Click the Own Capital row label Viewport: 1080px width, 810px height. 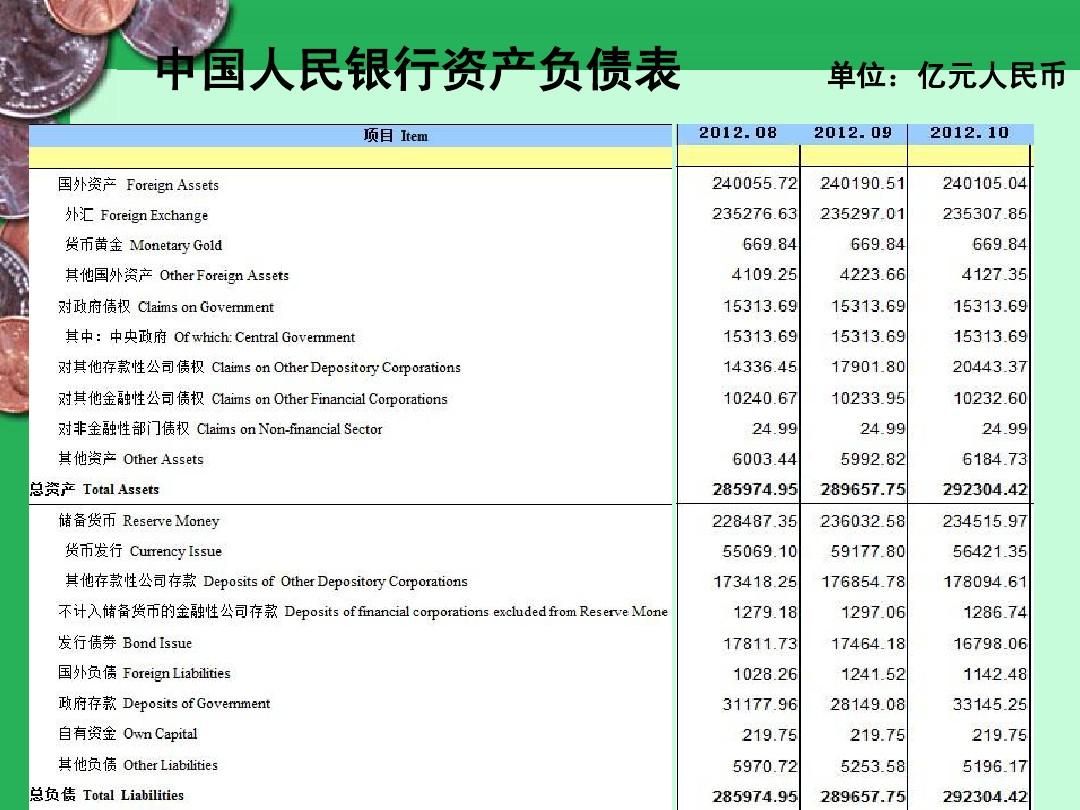128,734
